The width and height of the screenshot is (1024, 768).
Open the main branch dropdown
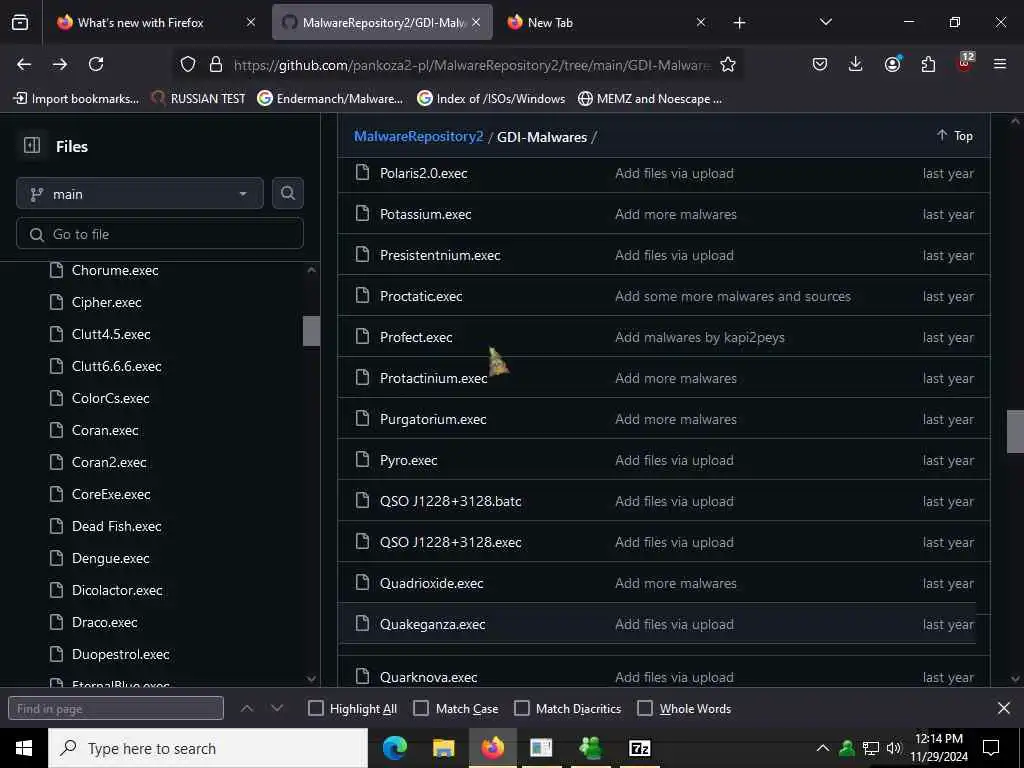point(140,193)
